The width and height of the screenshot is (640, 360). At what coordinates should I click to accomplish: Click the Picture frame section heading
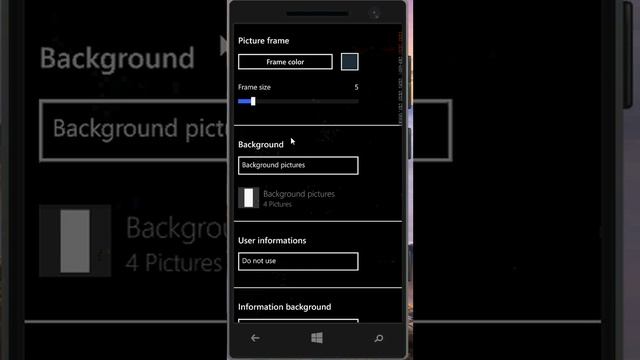(x=264, y=41)
